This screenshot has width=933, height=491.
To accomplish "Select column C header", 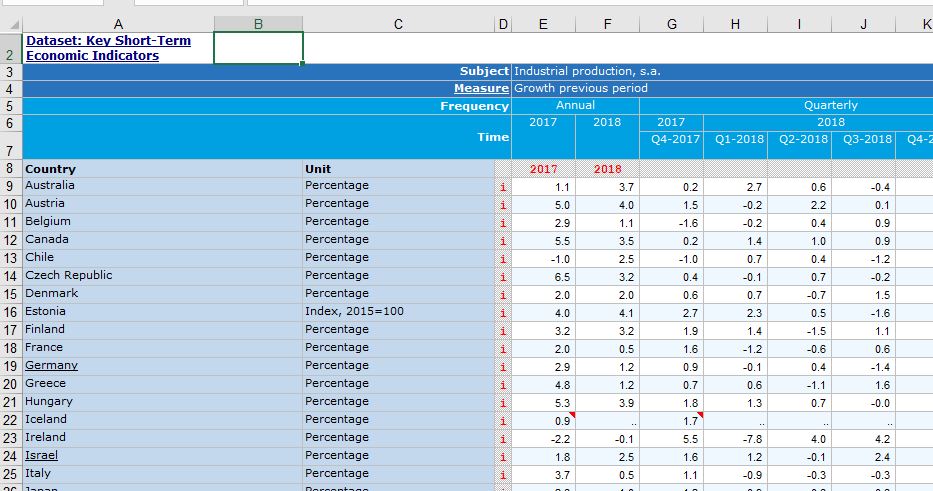I will [398, 24].
